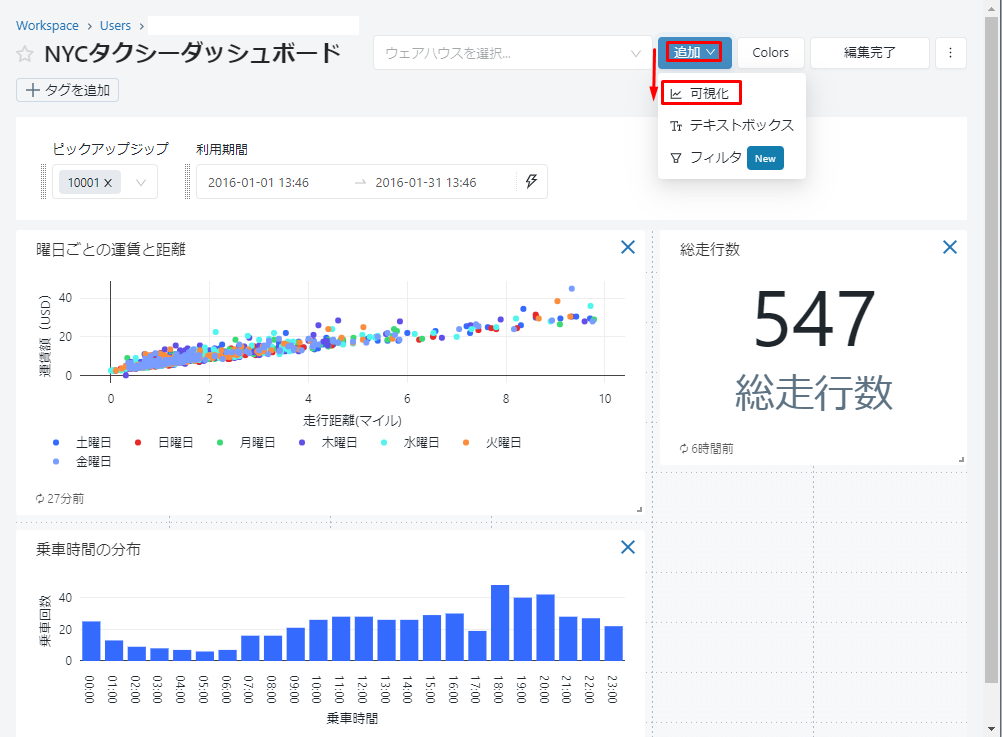Image resolution: width=1002 pixels, height=737 pixels.
Task: Remove the 乗車時間の分布 chart widget
Action: 628,546
